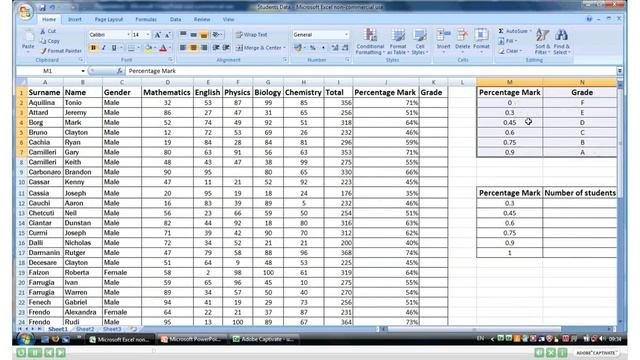Open Cell Styles gallery
The width and height of the screenshot is (640, 360).
click(x=419, y=41)
